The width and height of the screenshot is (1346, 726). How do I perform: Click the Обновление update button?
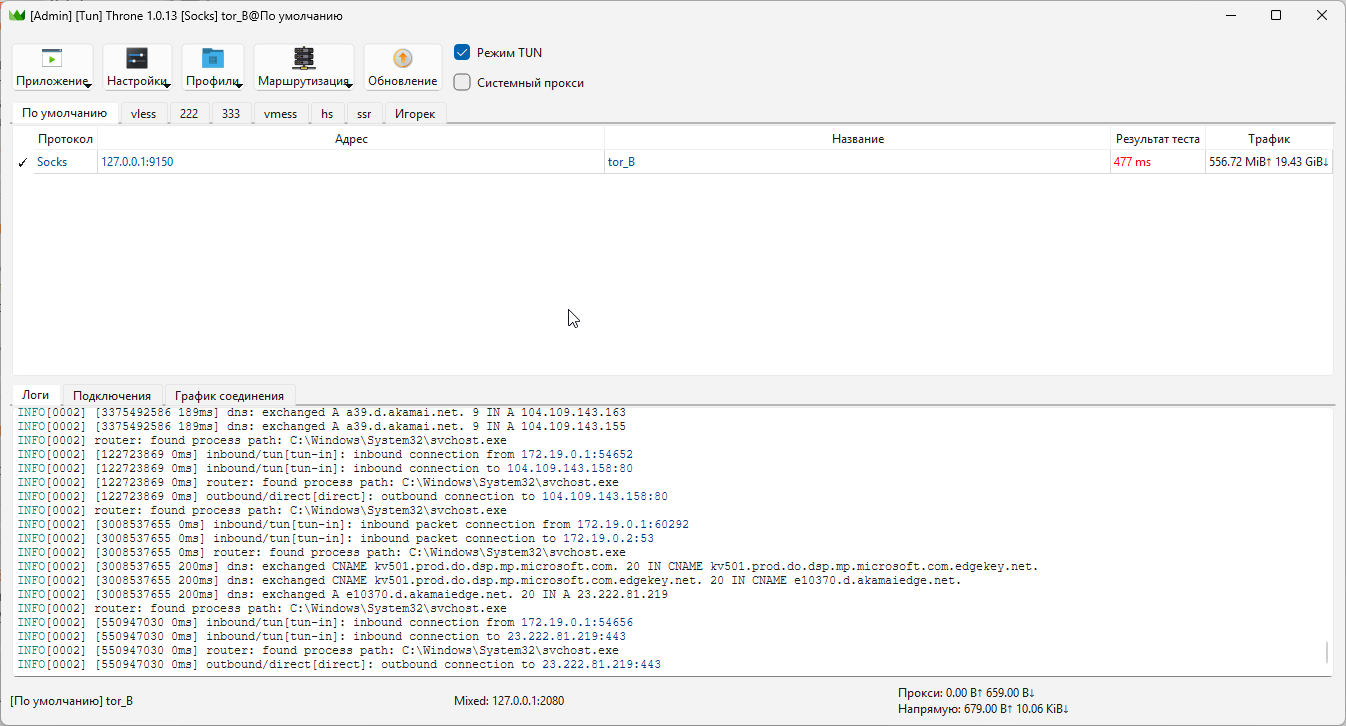(402, 67)
